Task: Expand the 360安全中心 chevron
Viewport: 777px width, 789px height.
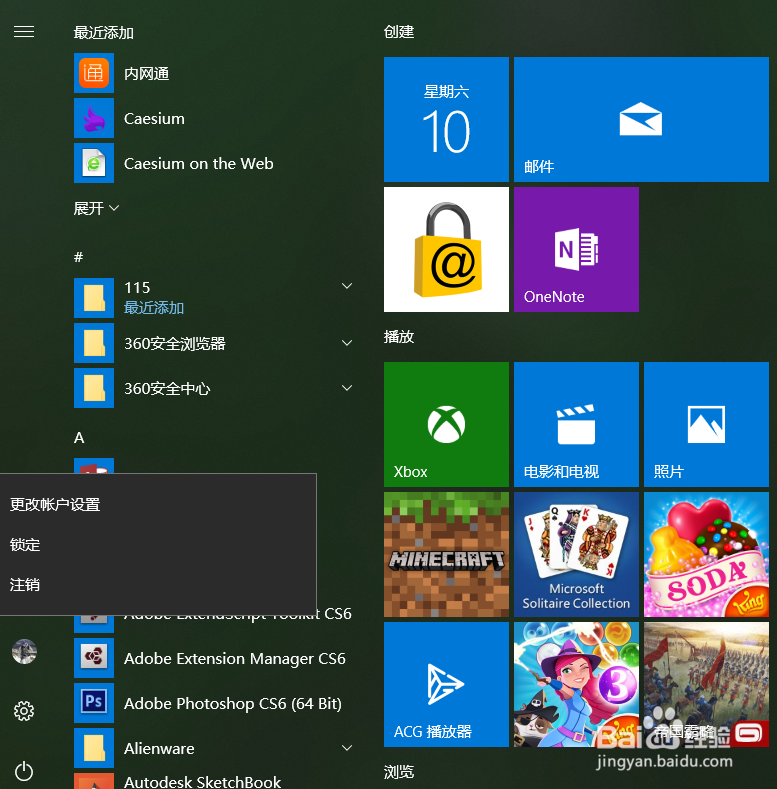Action: click(347, 388)
